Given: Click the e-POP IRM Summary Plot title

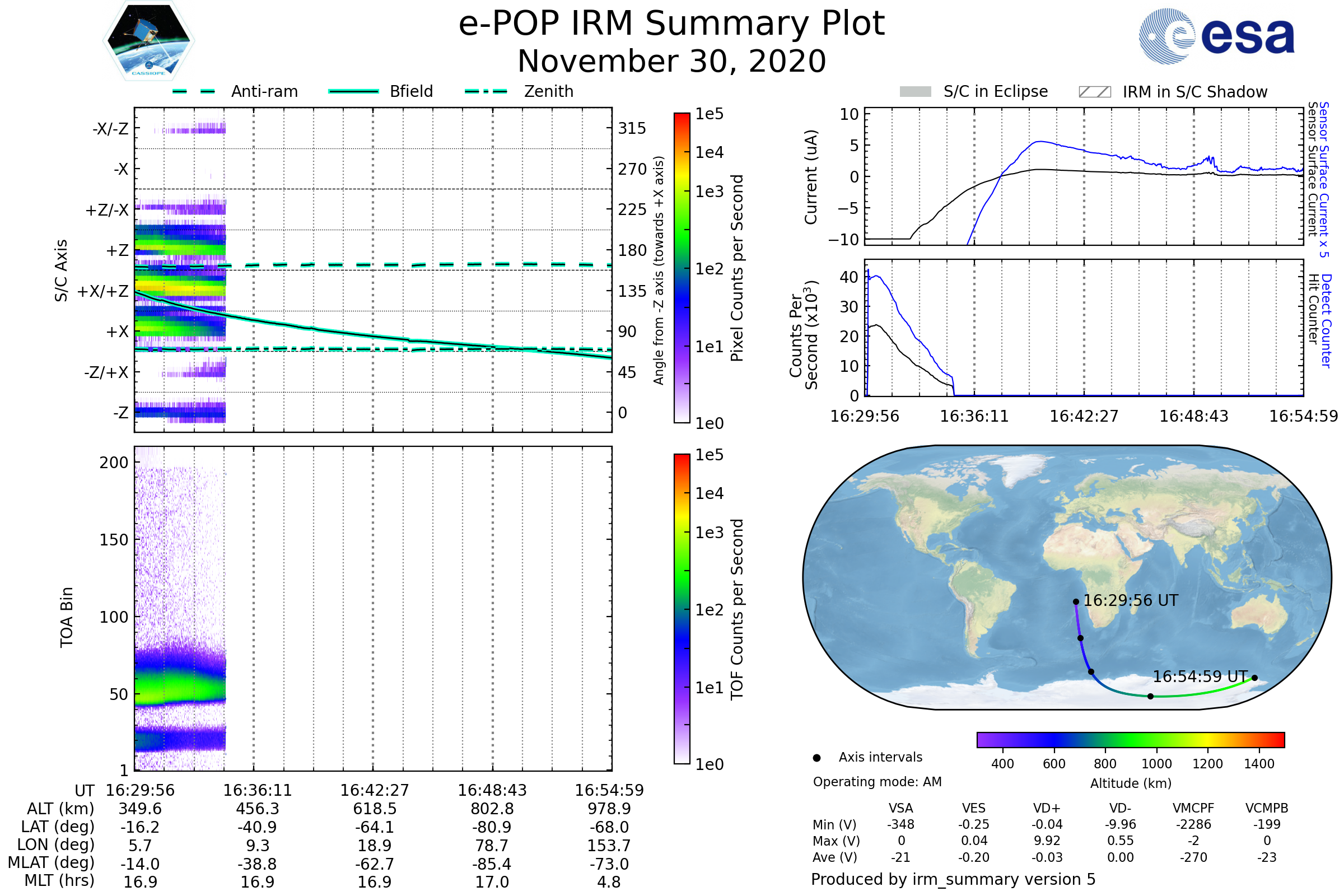Looking at the screenshot, I should [x=671, y=24].
